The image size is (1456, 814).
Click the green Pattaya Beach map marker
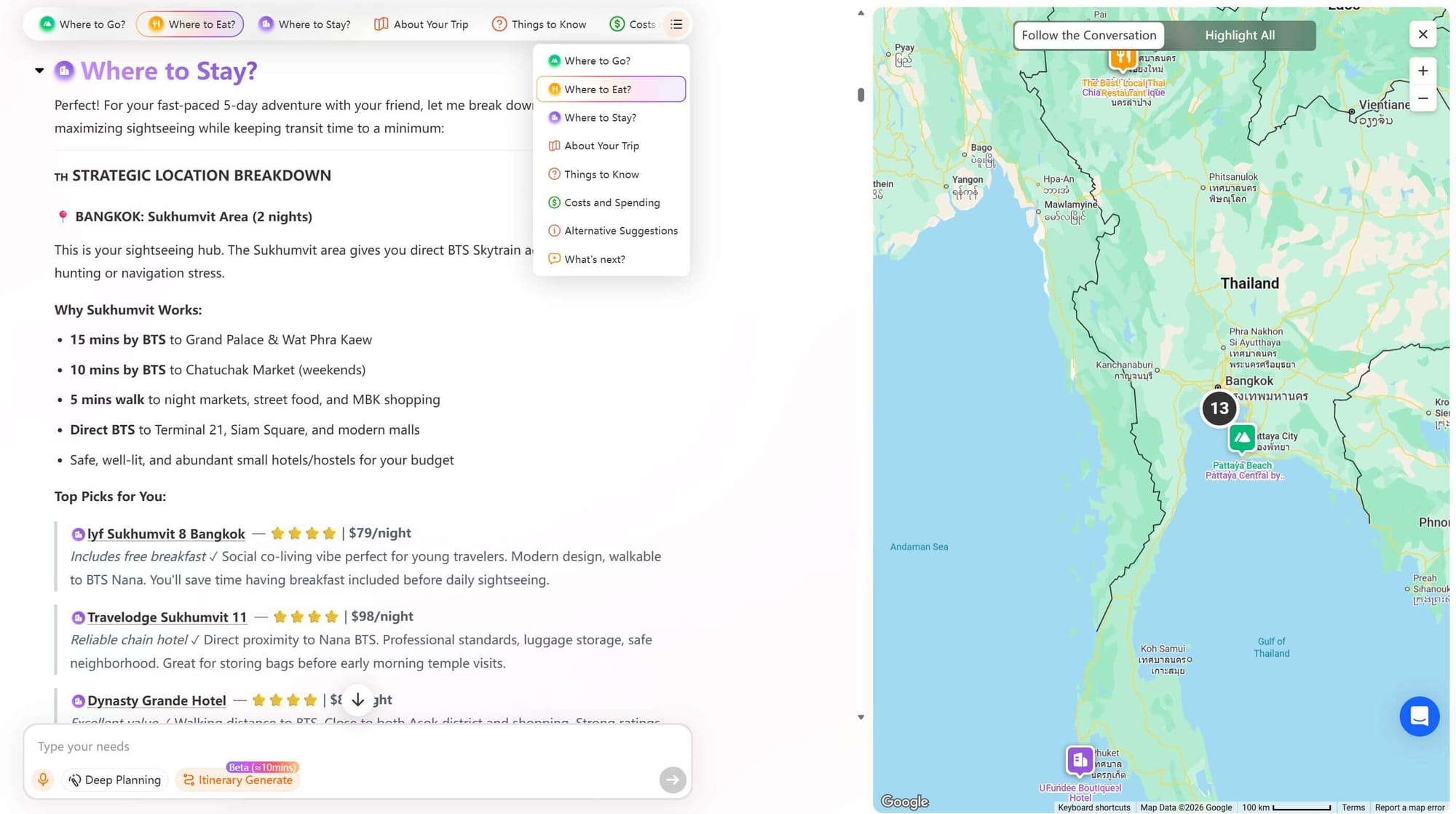tap(1242, 438)
